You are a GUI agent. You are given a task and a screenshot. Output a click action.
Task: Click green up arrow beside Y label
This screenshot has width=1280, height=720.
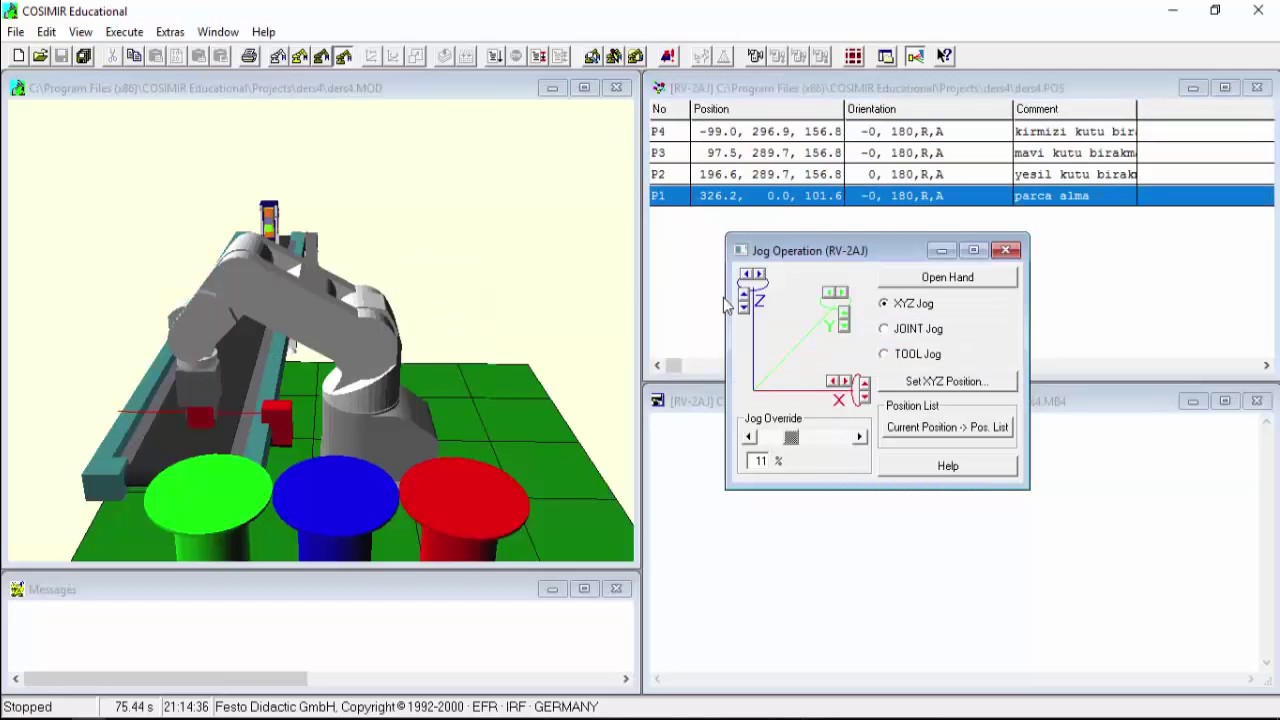point(844,312)
